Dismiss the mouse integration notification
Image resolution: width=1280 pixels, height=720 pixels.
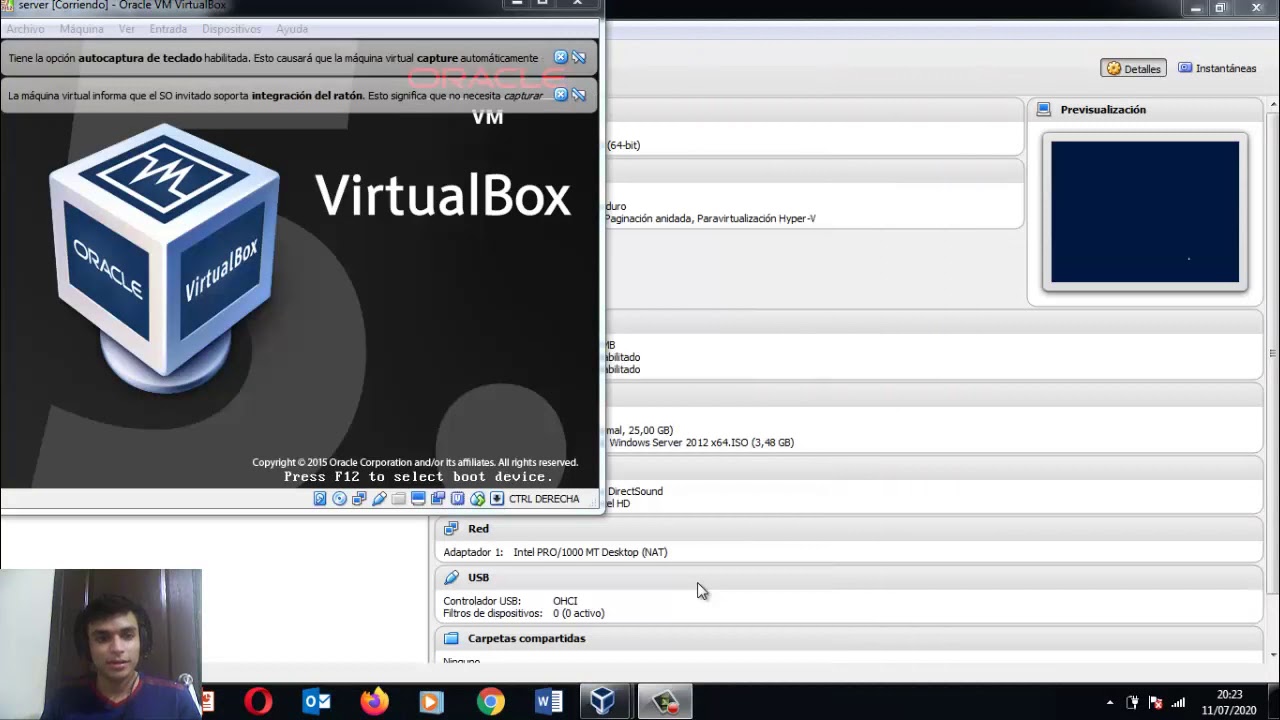click(561, 95)
